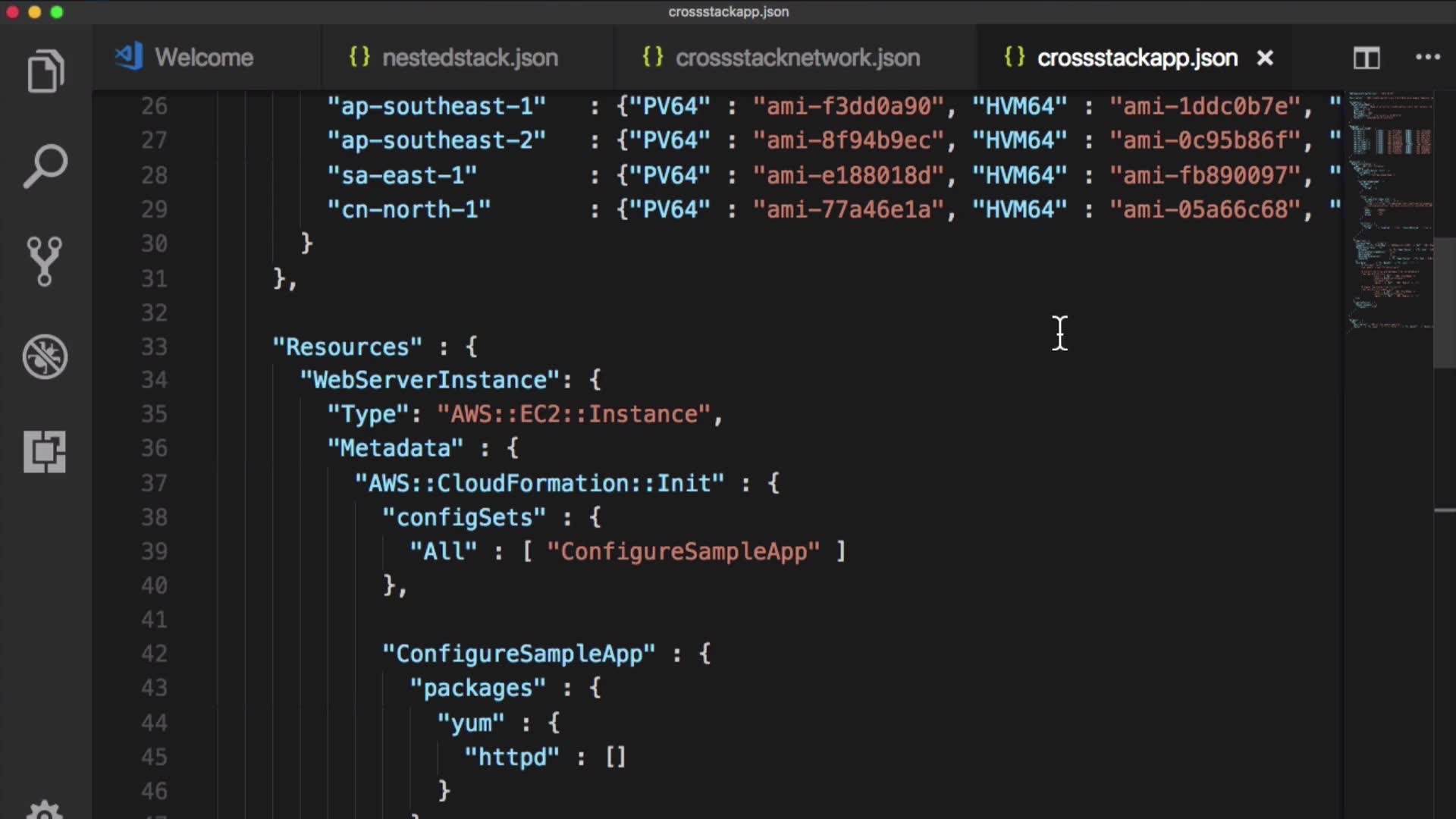Open the more actions ellipsis menu
The height and width of the screenshot is (819, 1456).
pos(1427,58)
